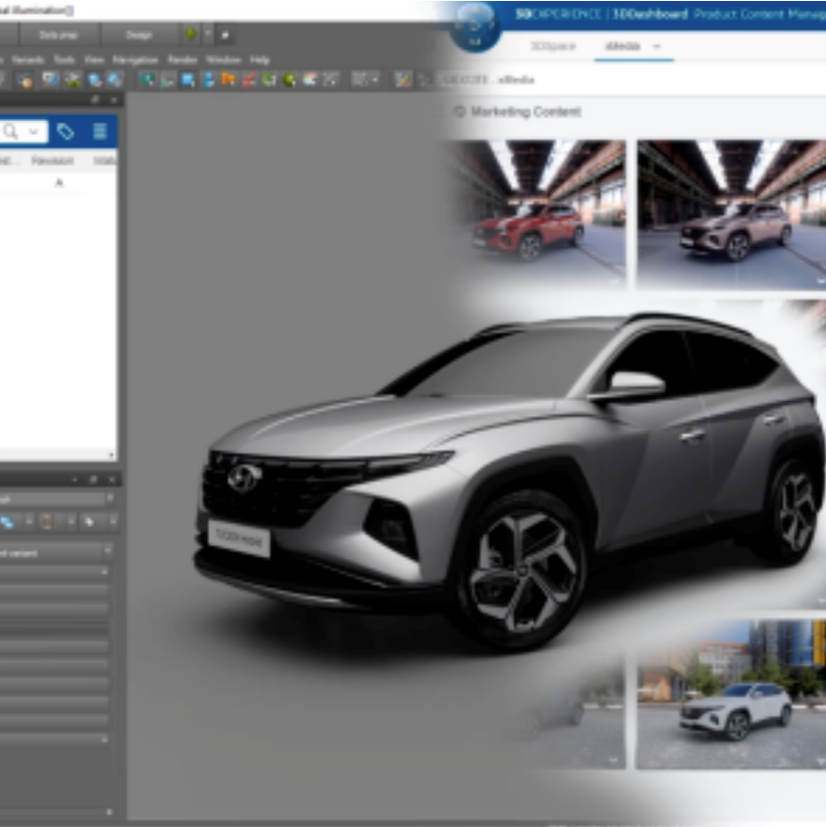Click the Marketing Content heading
This screenshot has height=827, width=826.
(525, 112)
